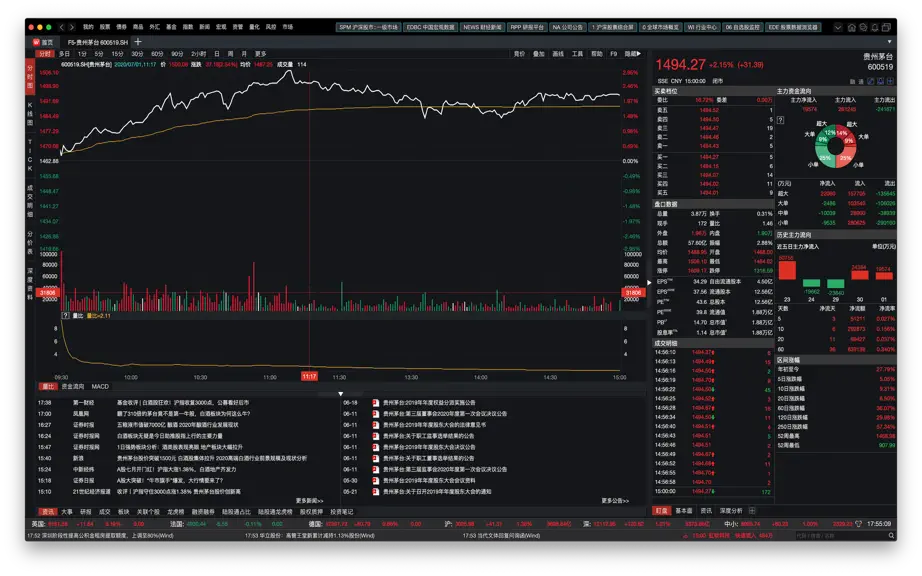Click the restore windows icon at top right

tap(886, 28)
